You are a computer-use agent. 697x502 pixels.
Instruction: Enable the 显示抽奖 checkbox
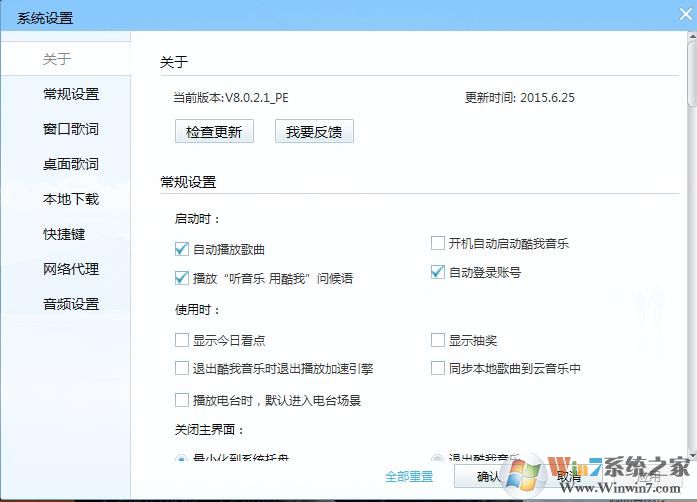tap(438, 340)
